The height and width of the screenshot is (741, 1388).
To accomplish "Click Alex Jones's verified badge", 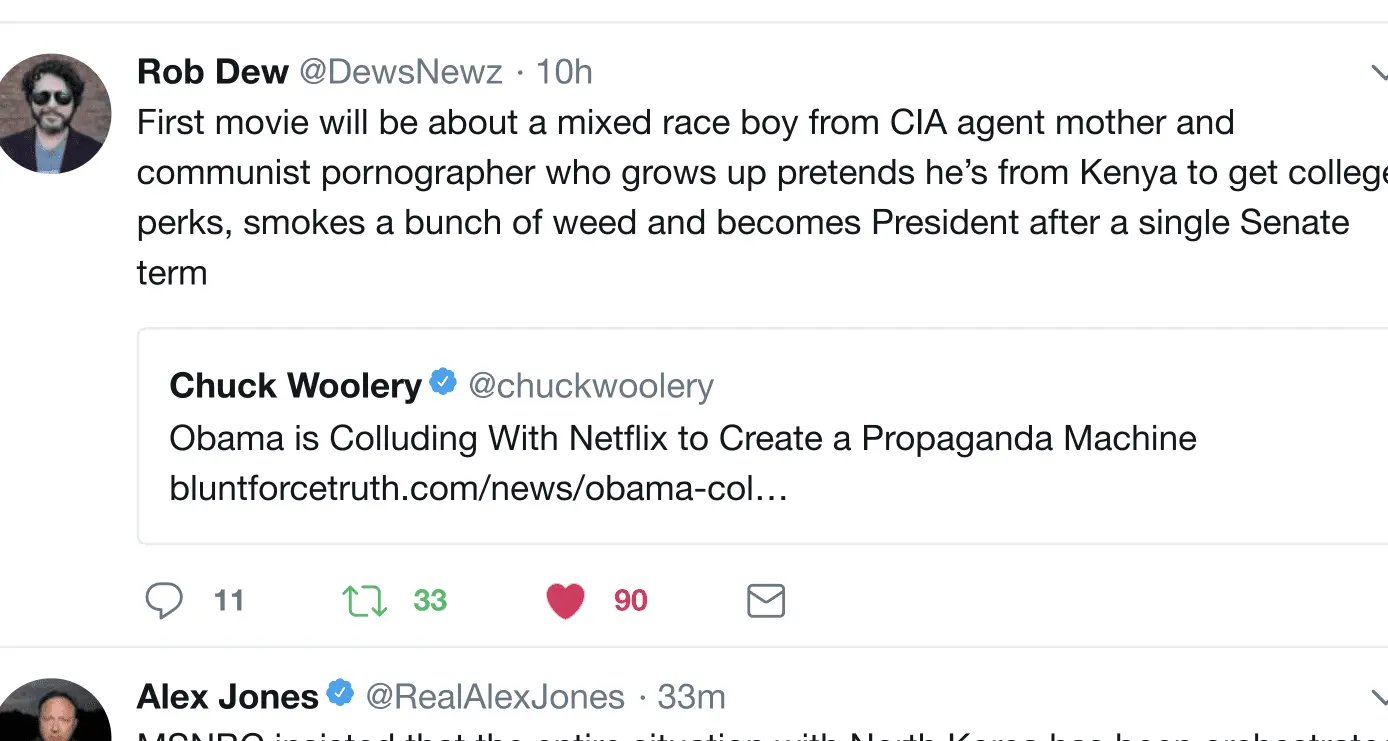I will (341, 695).
